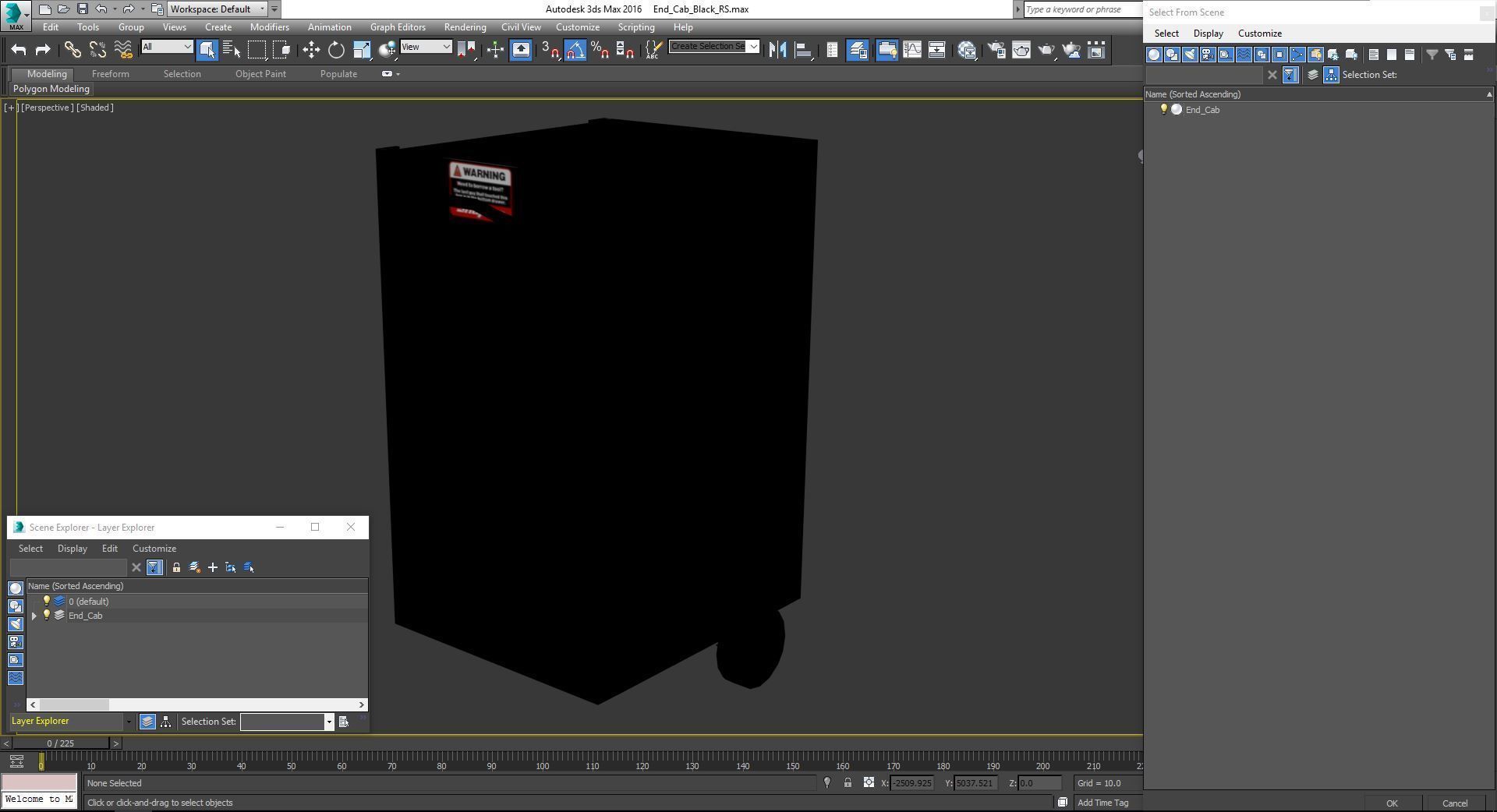Click the Undo arrow in main toolbar

pos(19,50)
